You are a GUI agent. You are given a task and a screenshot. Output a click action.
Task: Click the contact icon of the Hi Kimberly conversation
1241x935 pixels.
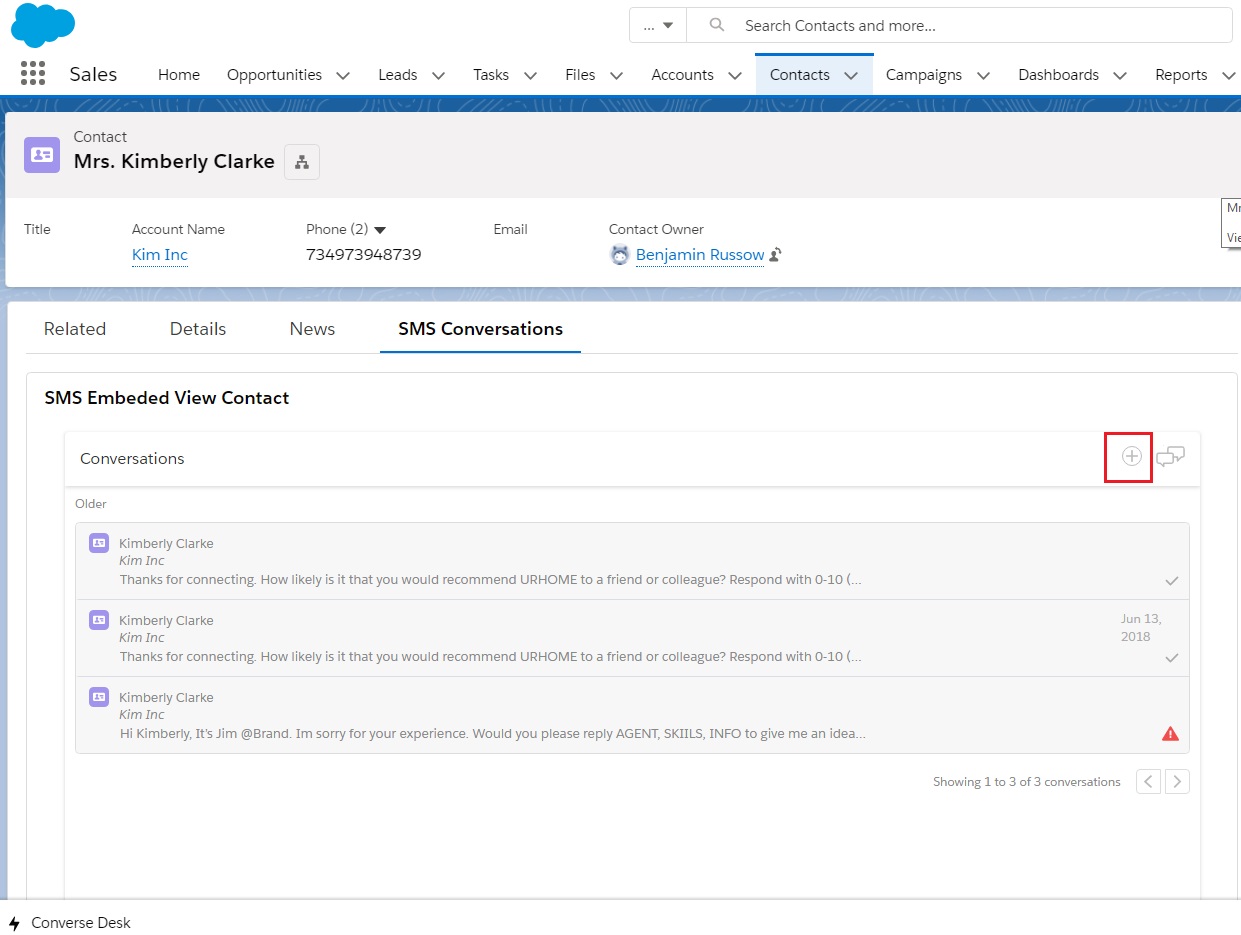[x=99, y=697]
